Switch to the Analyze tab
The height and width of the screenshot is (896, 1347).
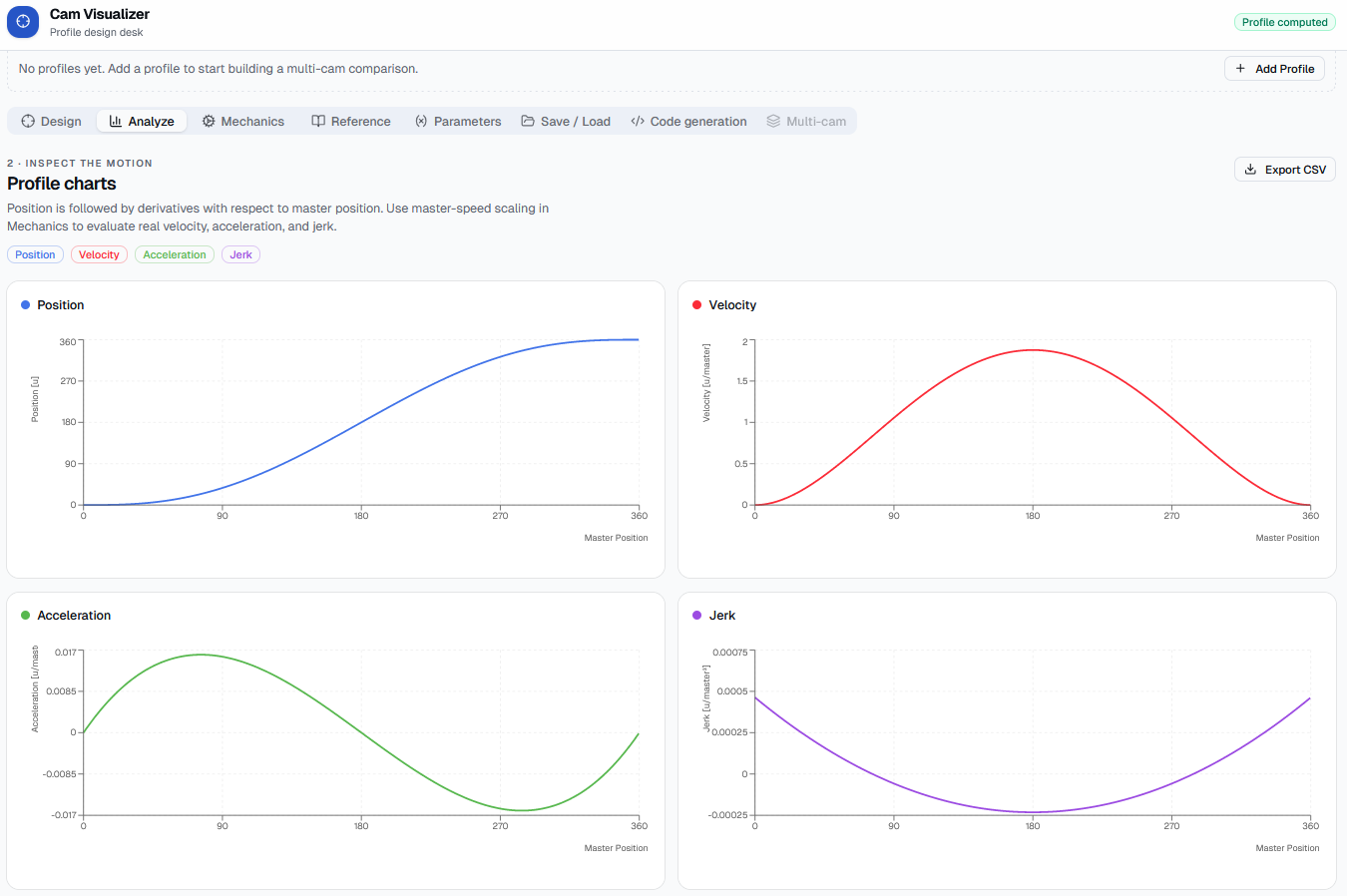click(x=142, y=121)
